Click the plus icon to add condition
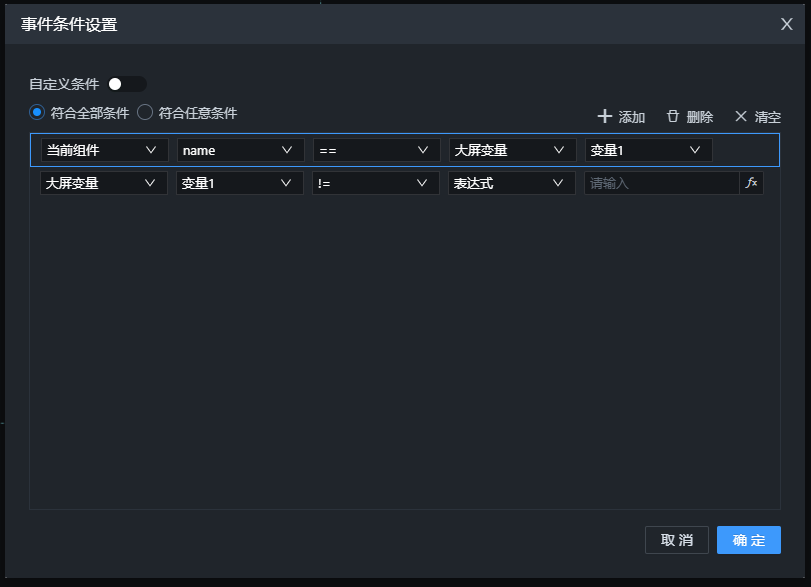This screenshot has height=587, width=811. [604, 116]
